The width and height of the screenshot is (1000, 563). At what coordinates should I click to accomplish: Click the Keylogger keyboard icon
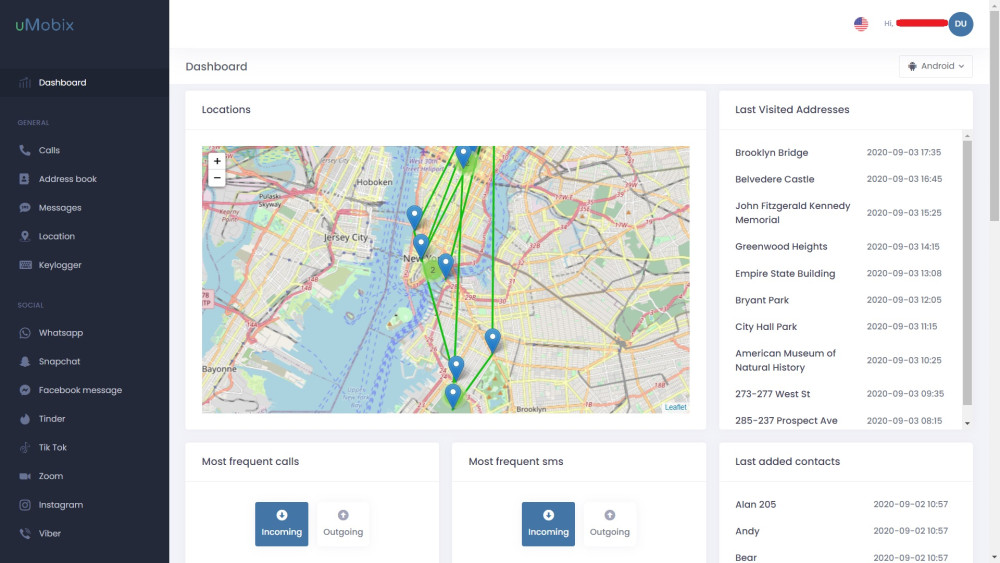point(25,265)
